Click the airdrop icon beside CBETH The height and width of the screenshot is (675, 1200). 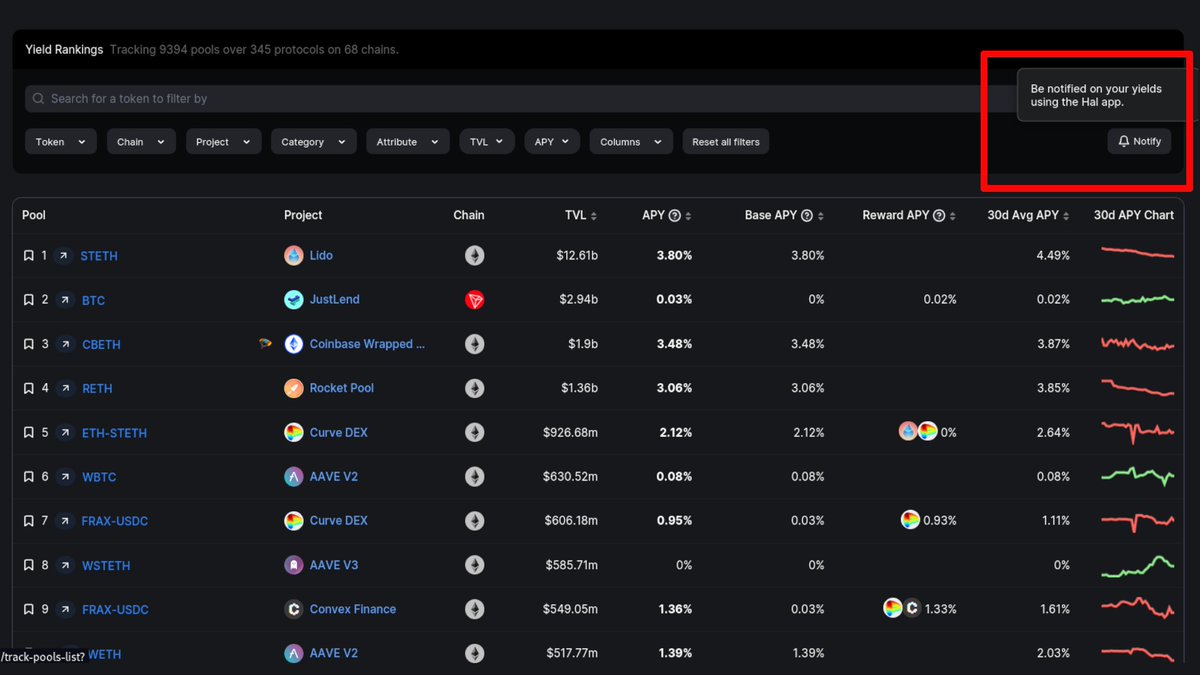pos(265,343)
